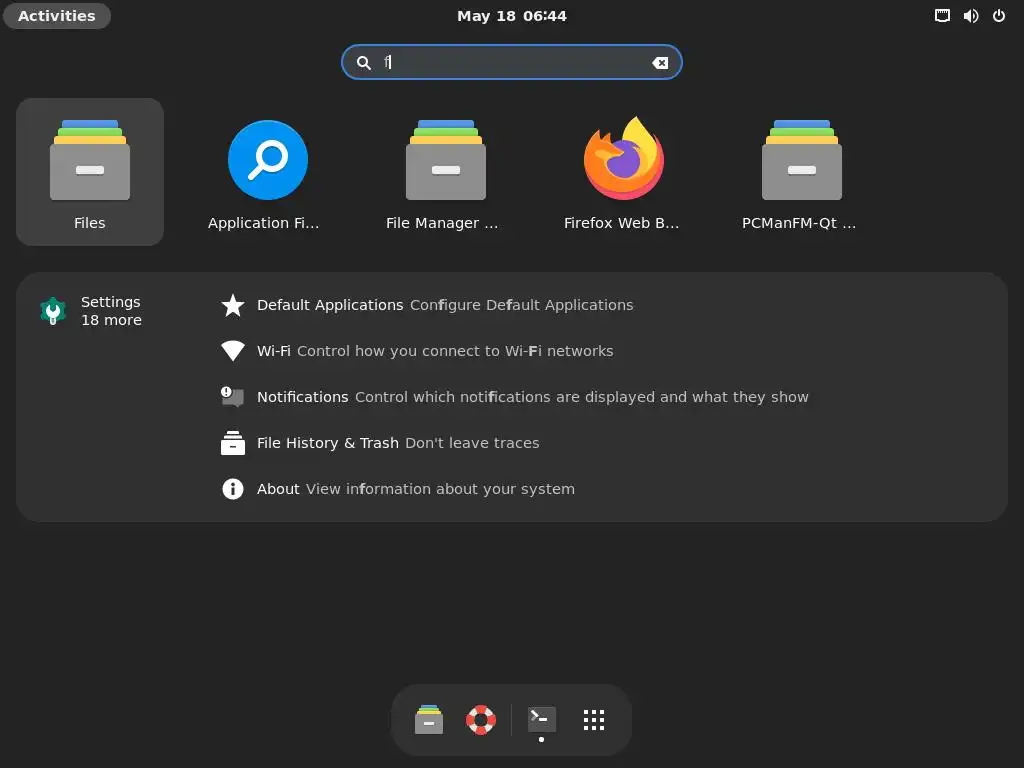Screen dimensions: 1024x768
Task: Click the star icon for Default Applications
Action: (x=232, y=305)
